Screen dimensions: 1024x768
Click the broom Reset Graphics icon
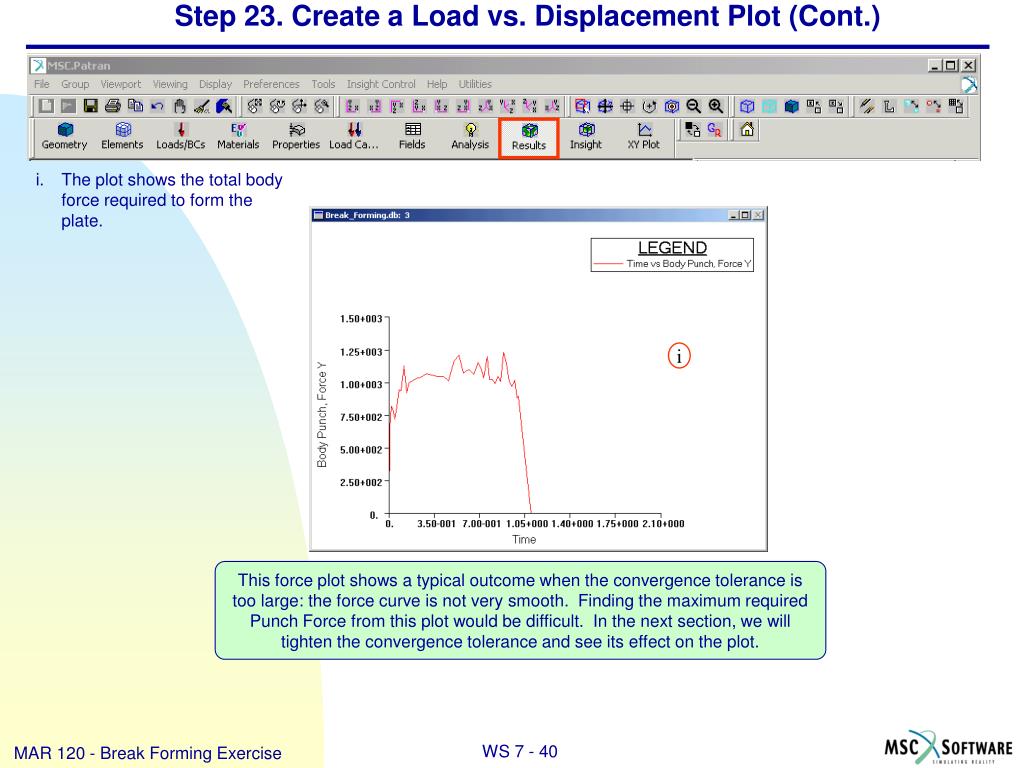[202, 105]
